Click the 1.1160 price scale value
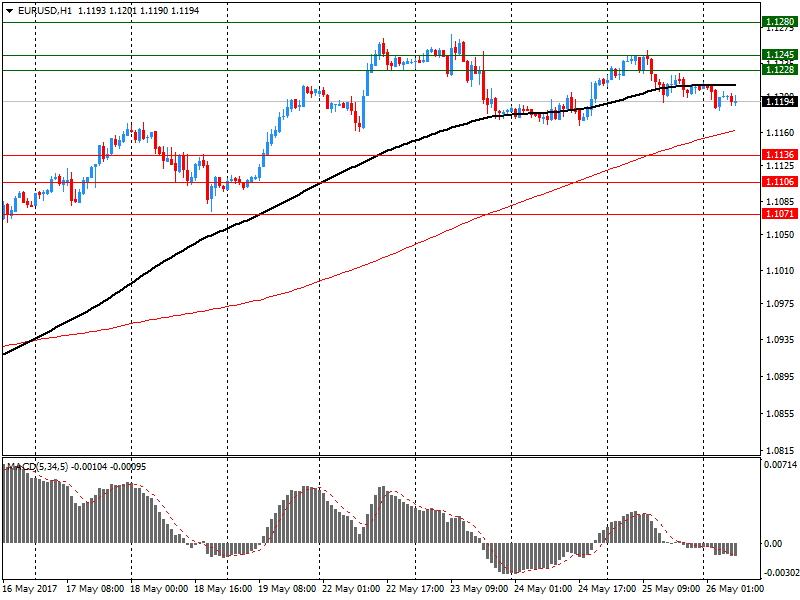The height and width of the screenshot is (600, 800). point(780,133)
